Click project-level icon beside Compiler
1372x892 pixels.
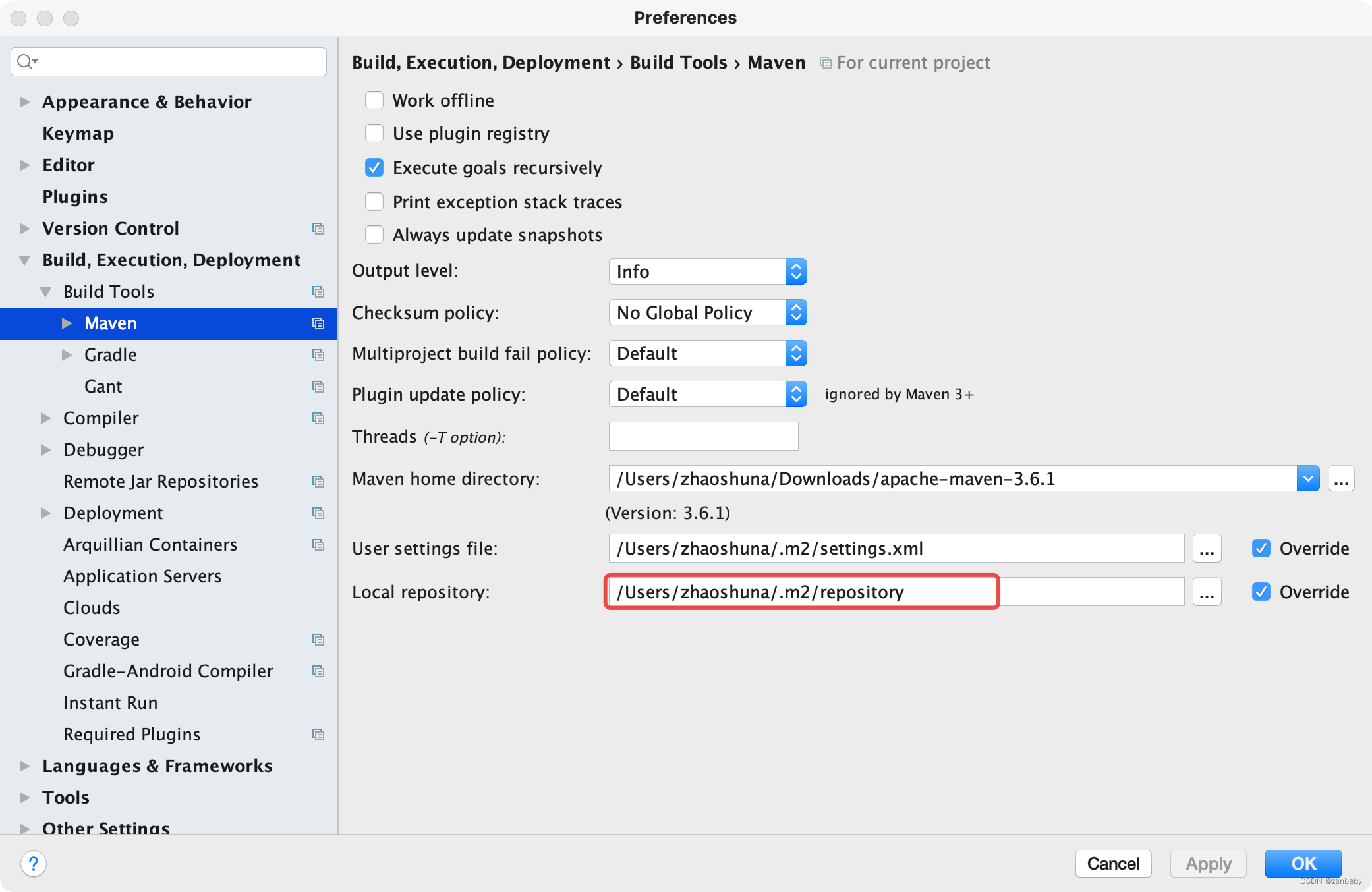point(318,418)
